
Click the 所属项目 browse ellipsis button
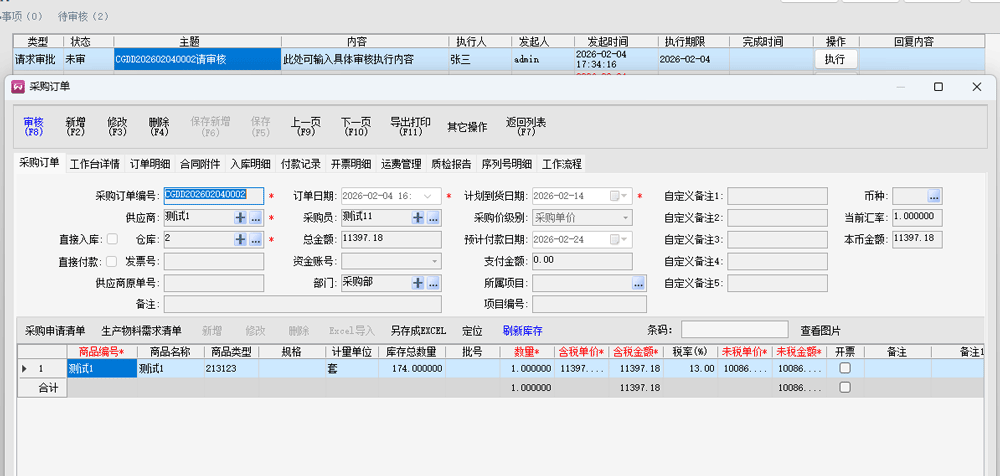coord(638,283)
